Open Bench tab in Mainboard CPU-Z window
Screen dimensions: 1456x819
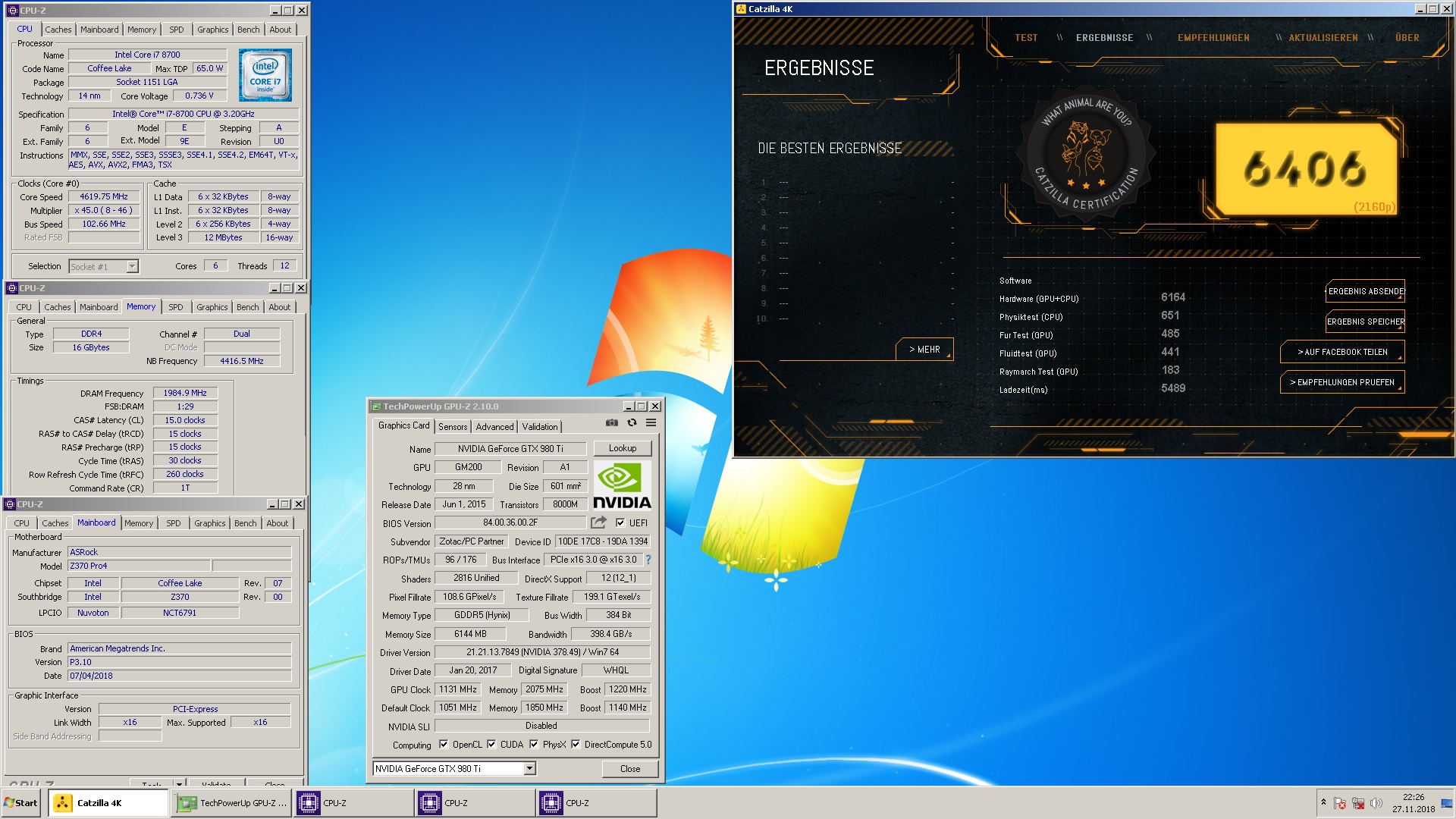pos(245,523)
